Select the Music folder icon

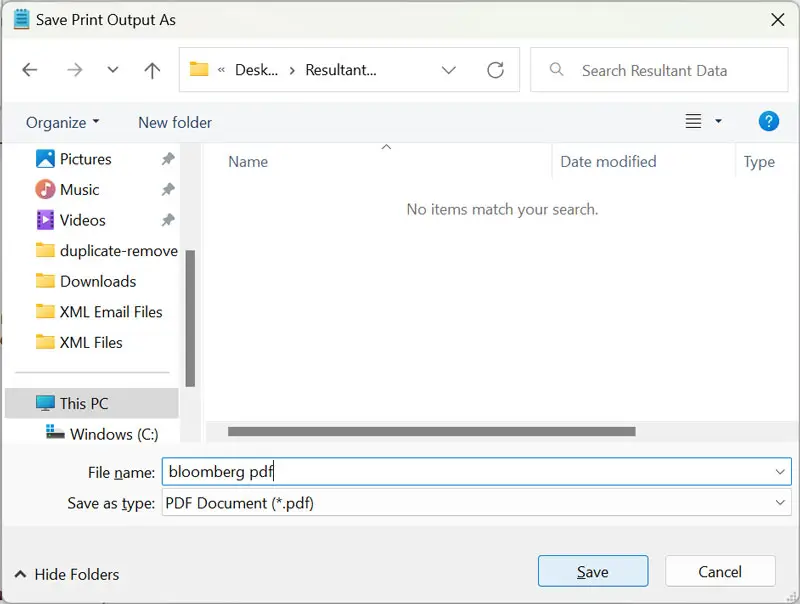(45, 189)
